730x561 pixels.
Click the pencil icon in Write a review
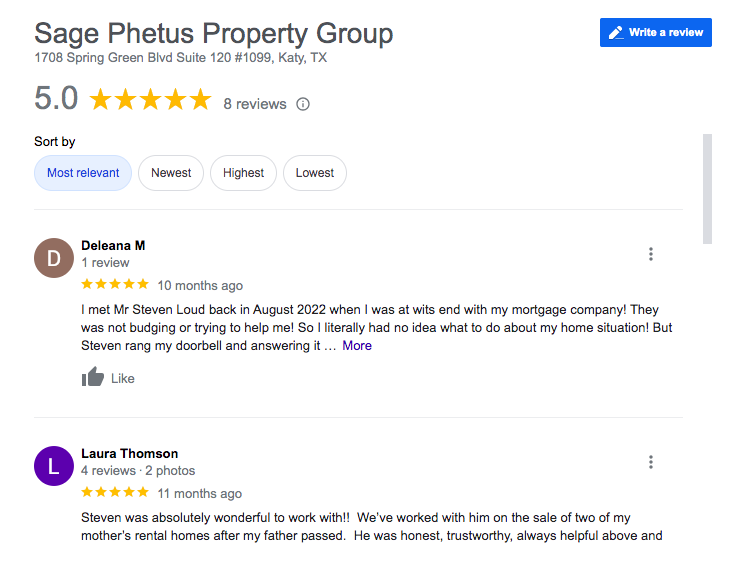pyautogui.click(x=616, y=33)
